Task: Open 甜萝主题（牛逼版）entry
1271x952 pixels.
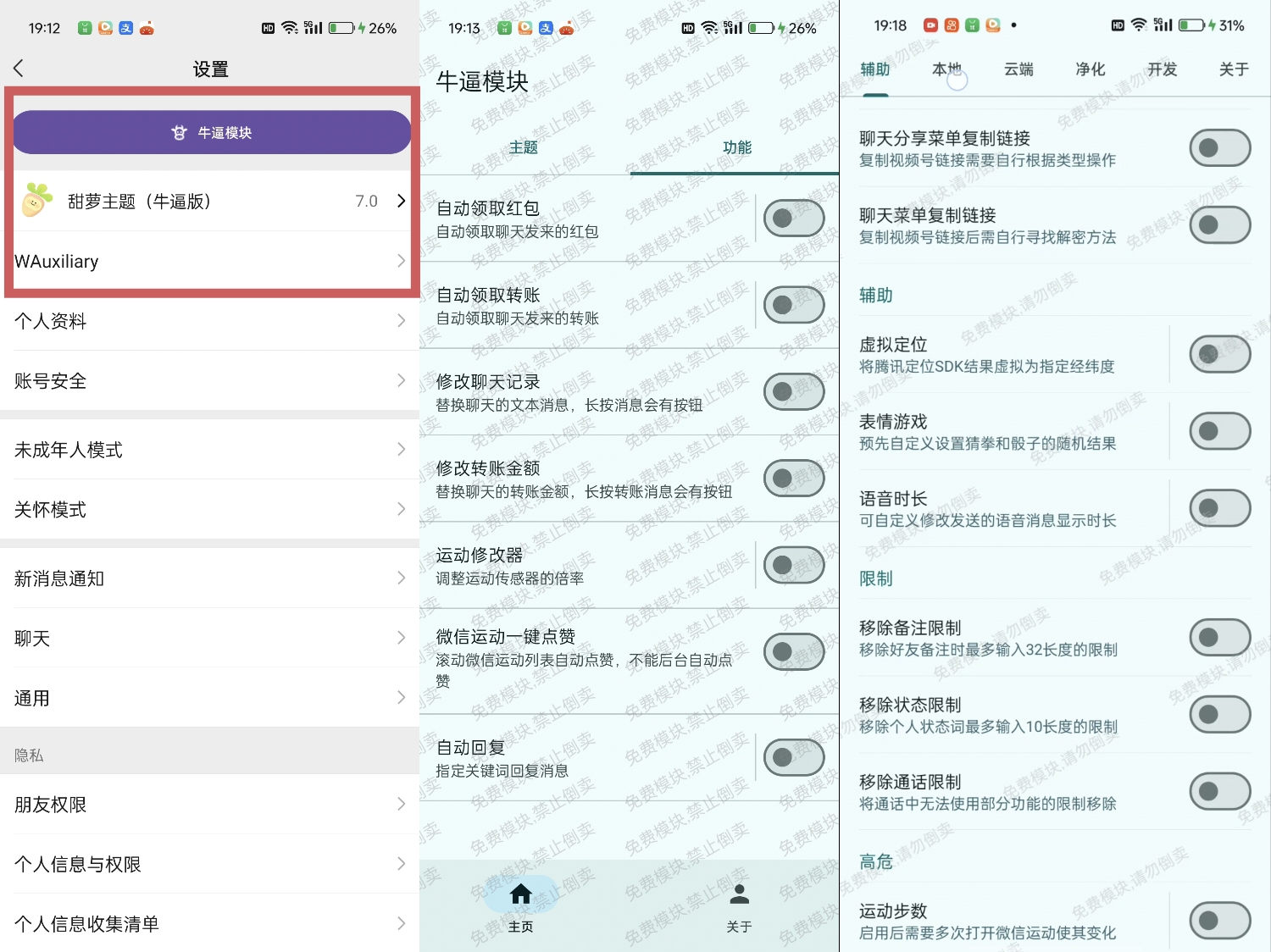Action: click(x=212, y=202)
